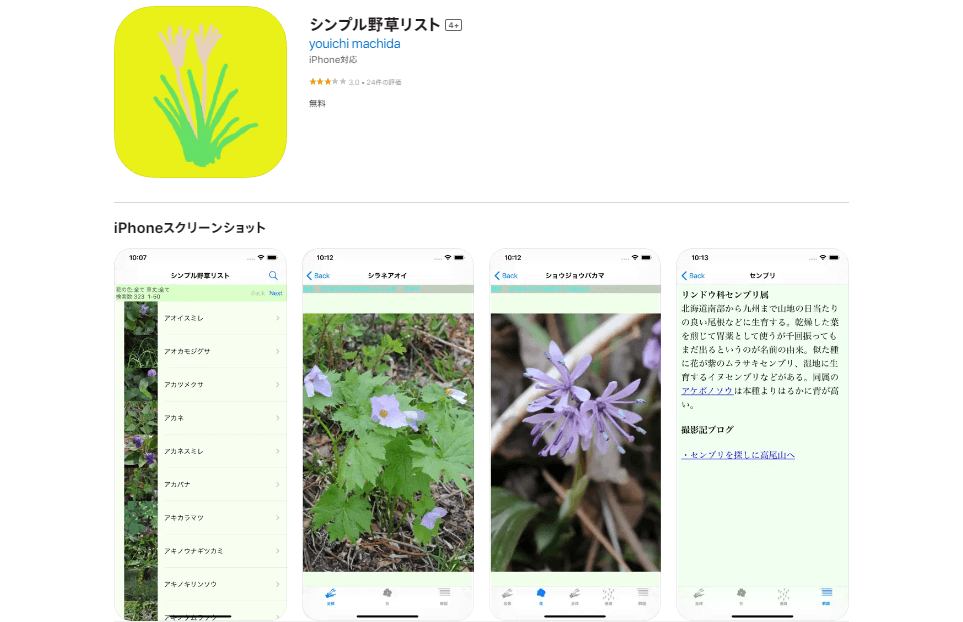Select the 花 icon on センブリ bottom toolbar
This screenshot has height=622, width=963.
(x=742, y=594)
